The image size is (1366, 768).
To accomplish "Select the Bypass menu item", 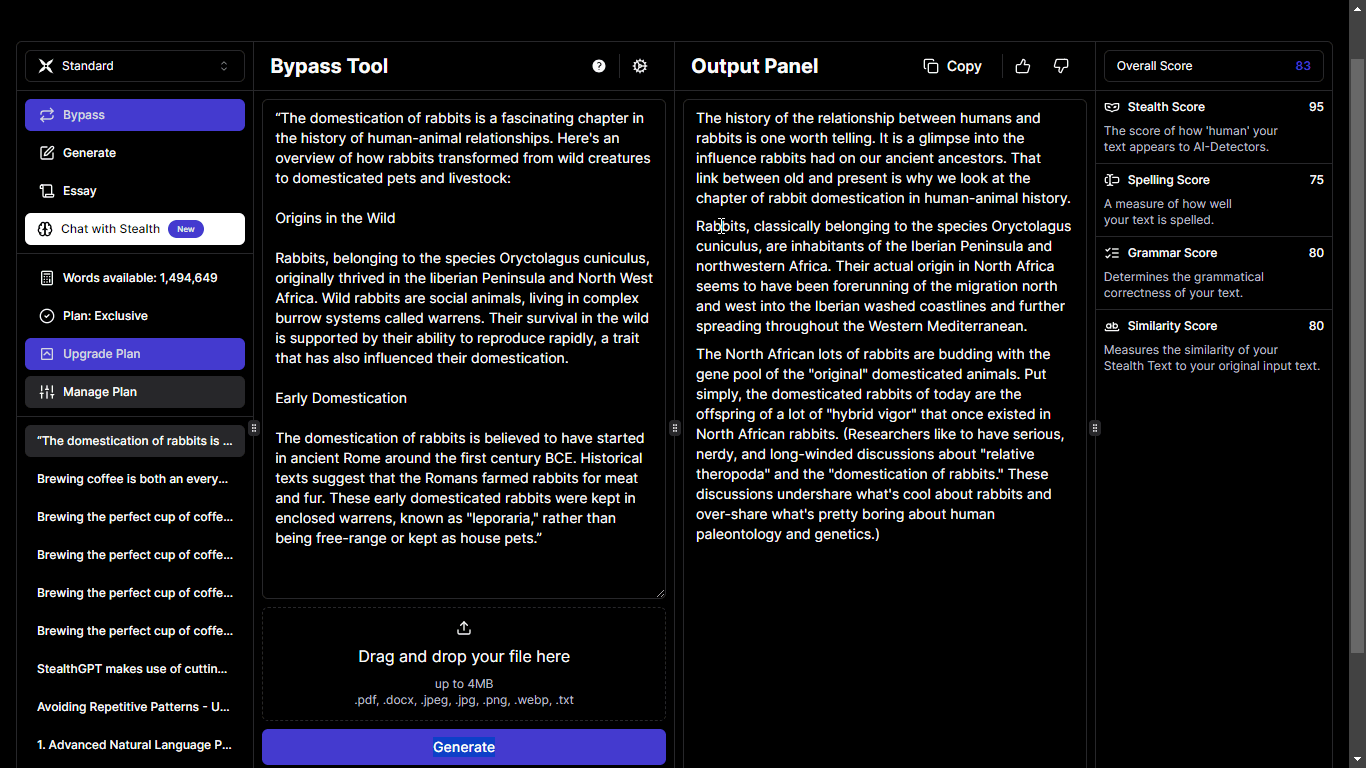I will (135, 115).
